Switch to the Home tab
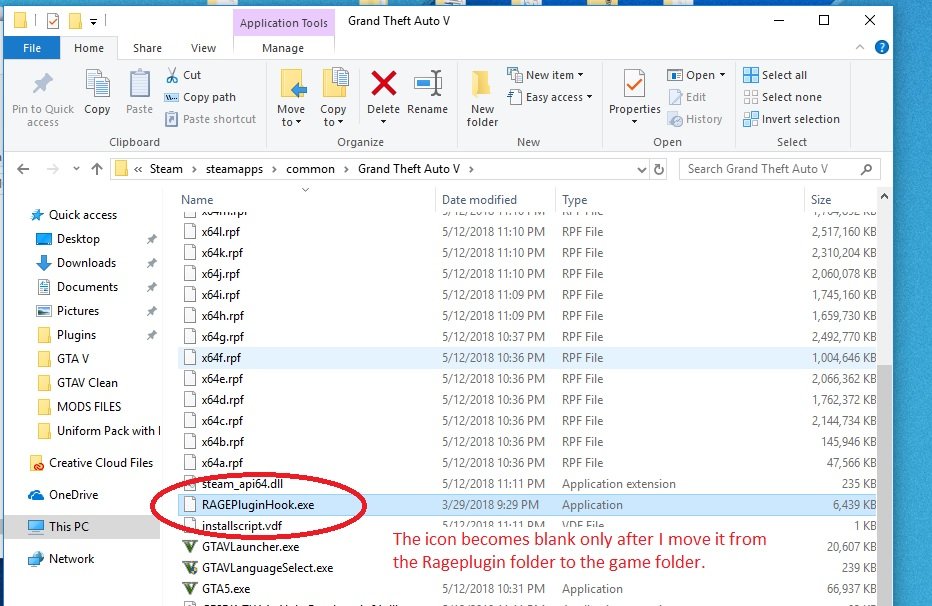Image resolution: width=932 pixels, height=606 pixels. click(x=89, y=48)
